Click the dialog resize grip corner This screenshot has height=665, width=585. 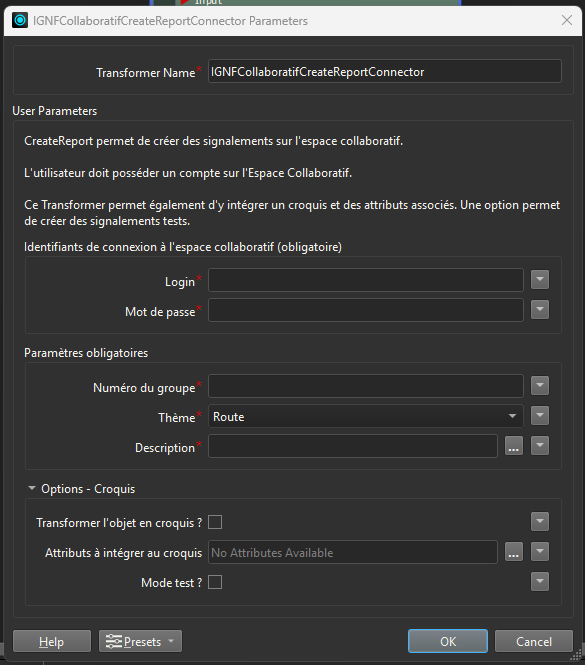(x=576, y=656)
